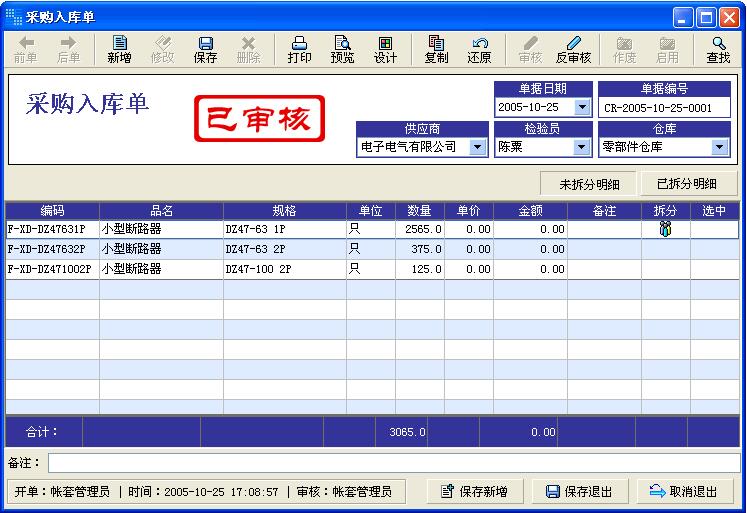Click the 设计 (Design) toolbar icon
The width and height of the screenshot is (747, 513).
385,49
